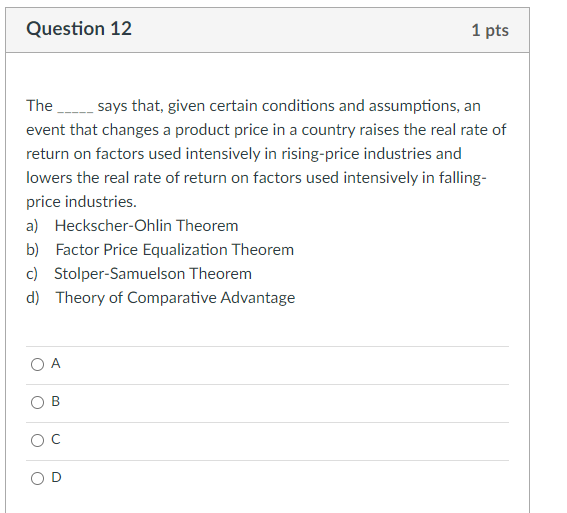The image size is (567, 513).
Task: Click the letter A answer label
Action: [x=56, y=363]
